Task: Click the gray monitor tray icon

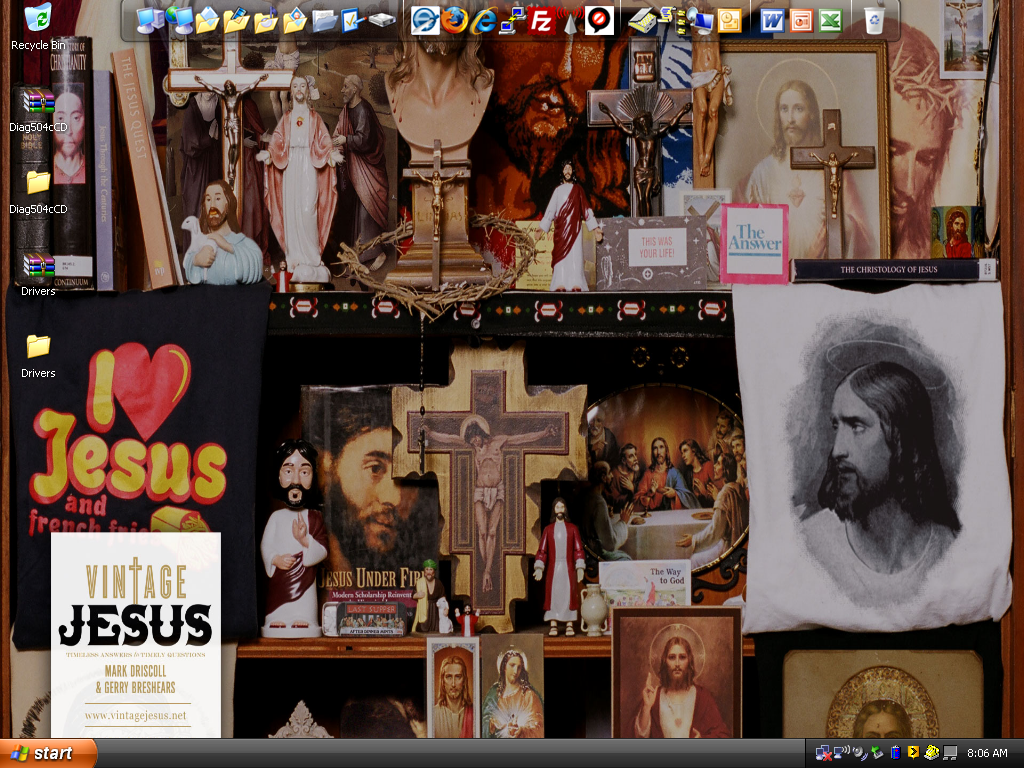Action: [x=950, y=753]
